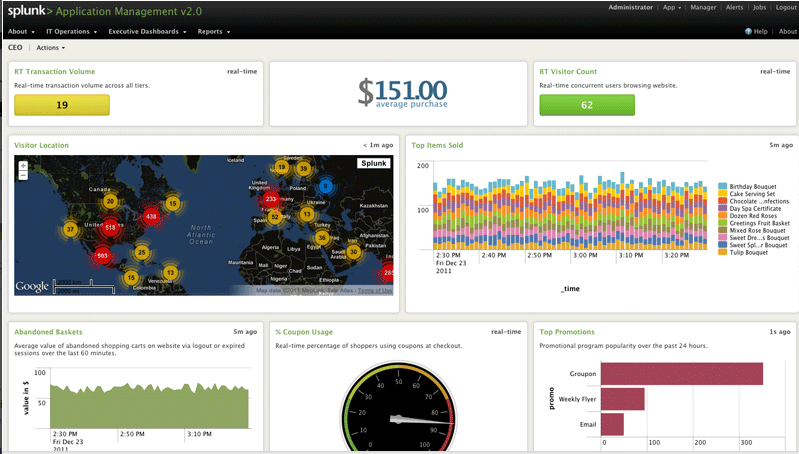Click the Birthday Bouquet legend color swatch

click(x=722, y=186)
